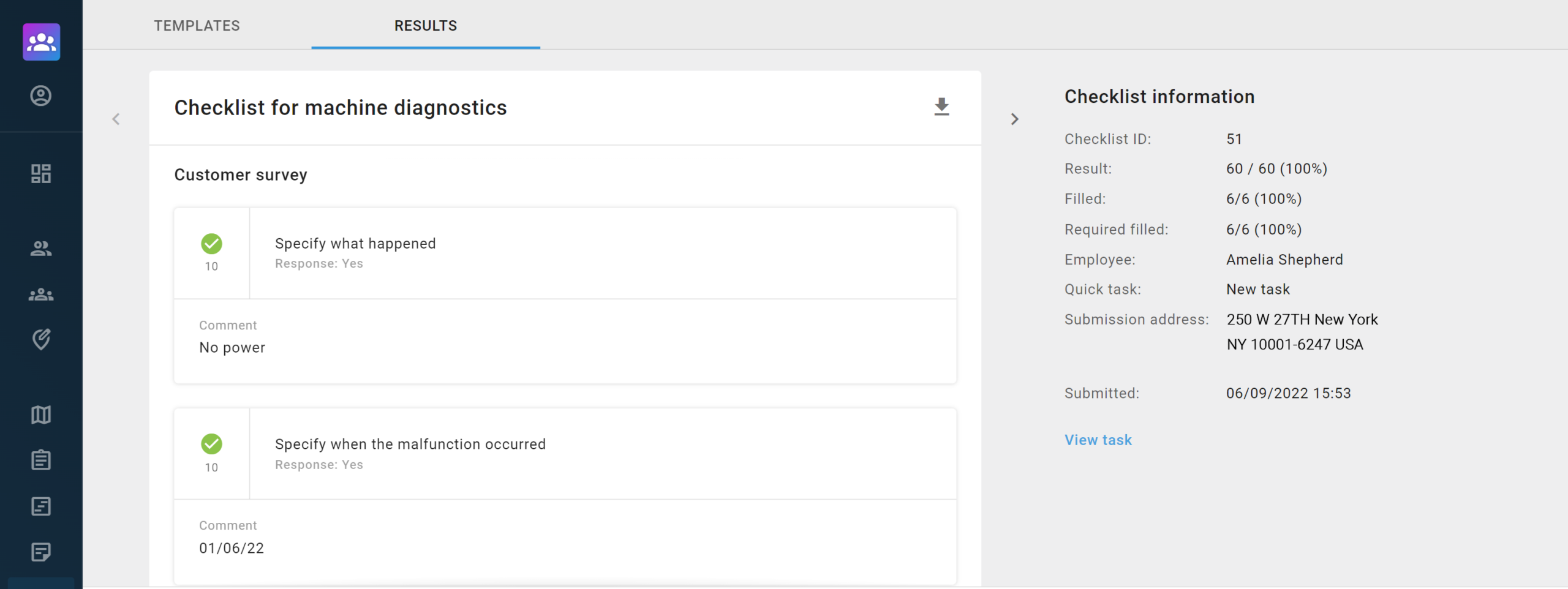Click the 'Specify what happened' question

click(355, 244)
